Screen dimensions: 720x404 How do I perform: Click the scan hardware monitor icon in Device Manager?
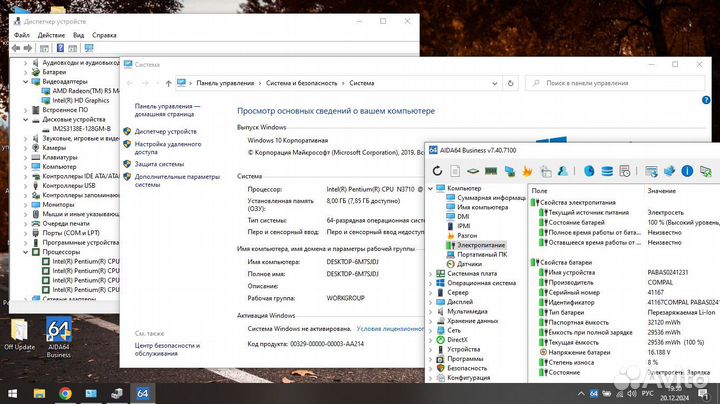[x=89, y=48]
